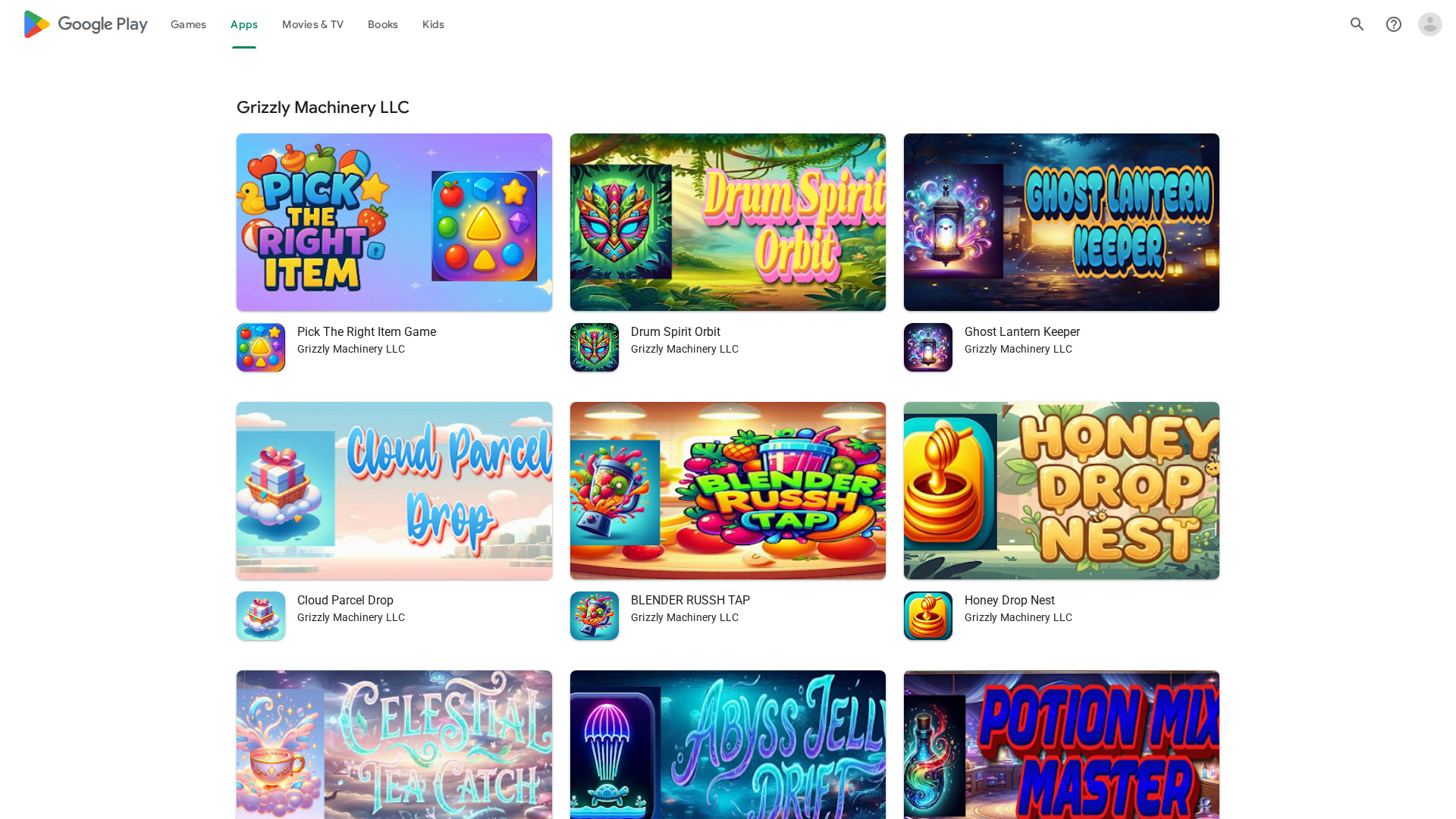This screenshot has height=819, width=1456.
Task: Navigate to the Kids tab
Action: (x=433, y=24)
